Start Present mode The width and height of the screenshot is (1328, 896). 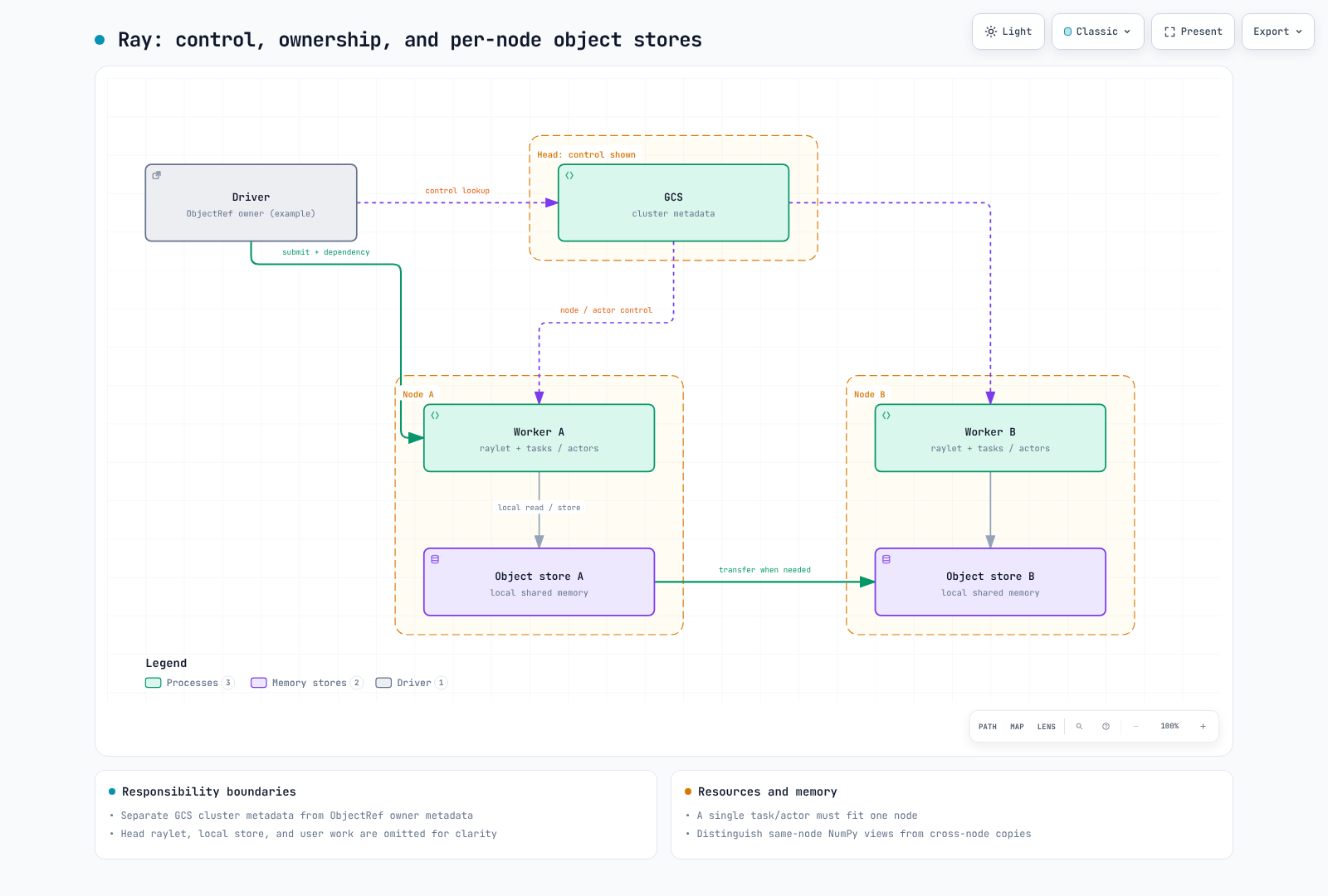click(1193, 32)
